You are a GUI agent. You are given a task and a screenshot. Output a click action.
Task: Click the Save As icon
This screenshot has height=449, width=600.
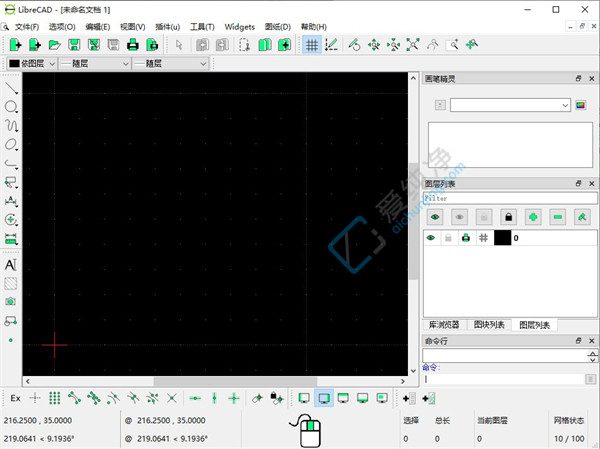94,45
